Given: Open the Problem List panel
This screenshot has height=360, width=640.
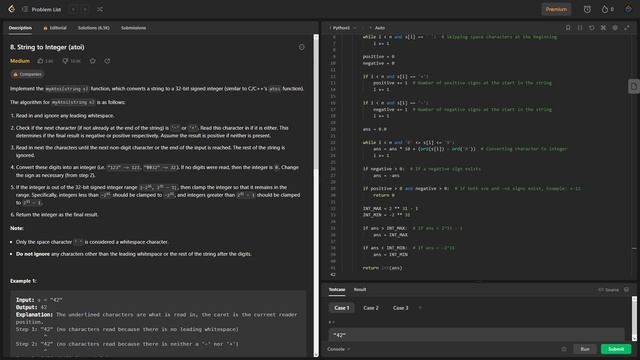Looking at the screenshot, I should click(41, 9).
